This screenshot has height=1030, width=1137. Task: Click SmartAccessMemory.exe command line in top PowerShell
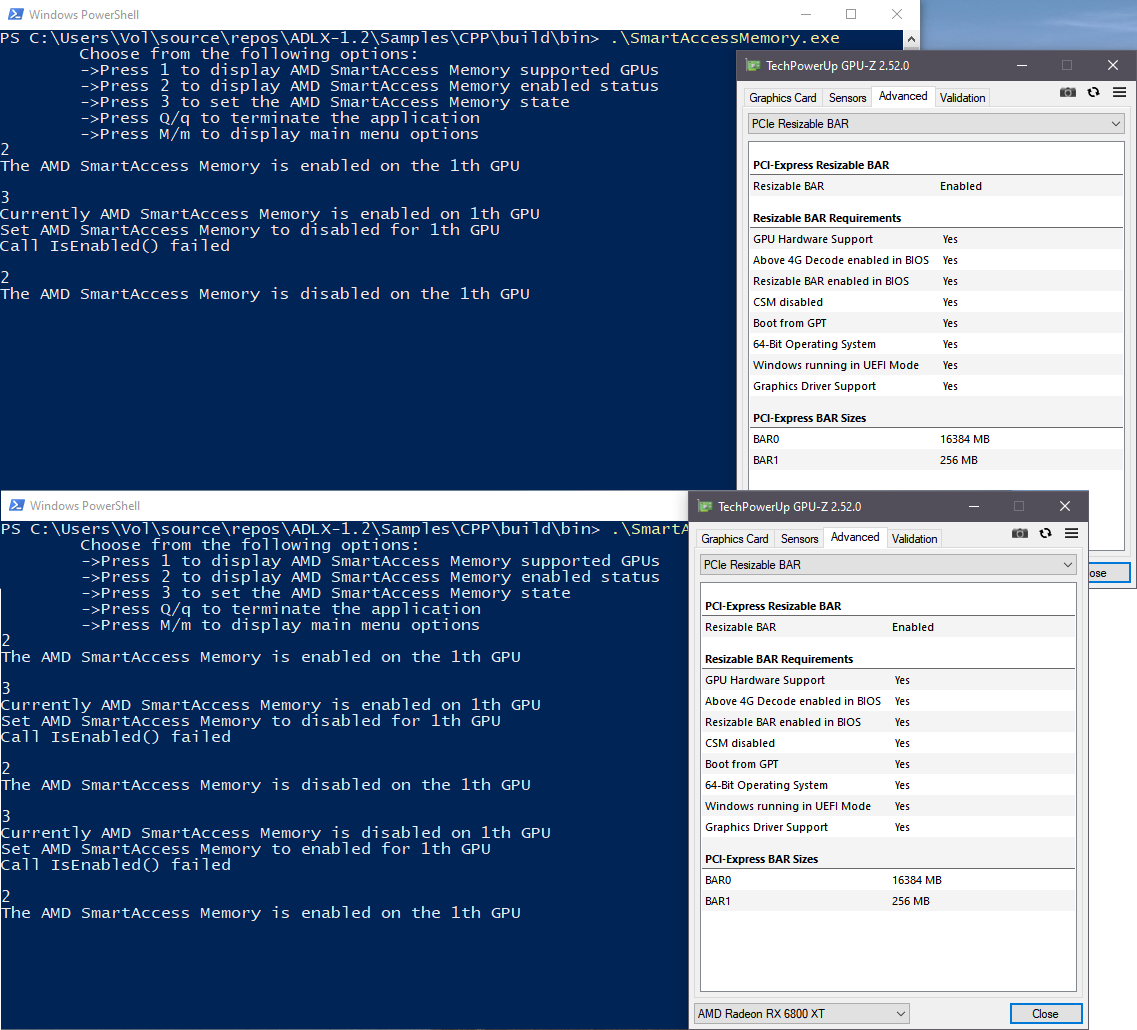[420, 38]
